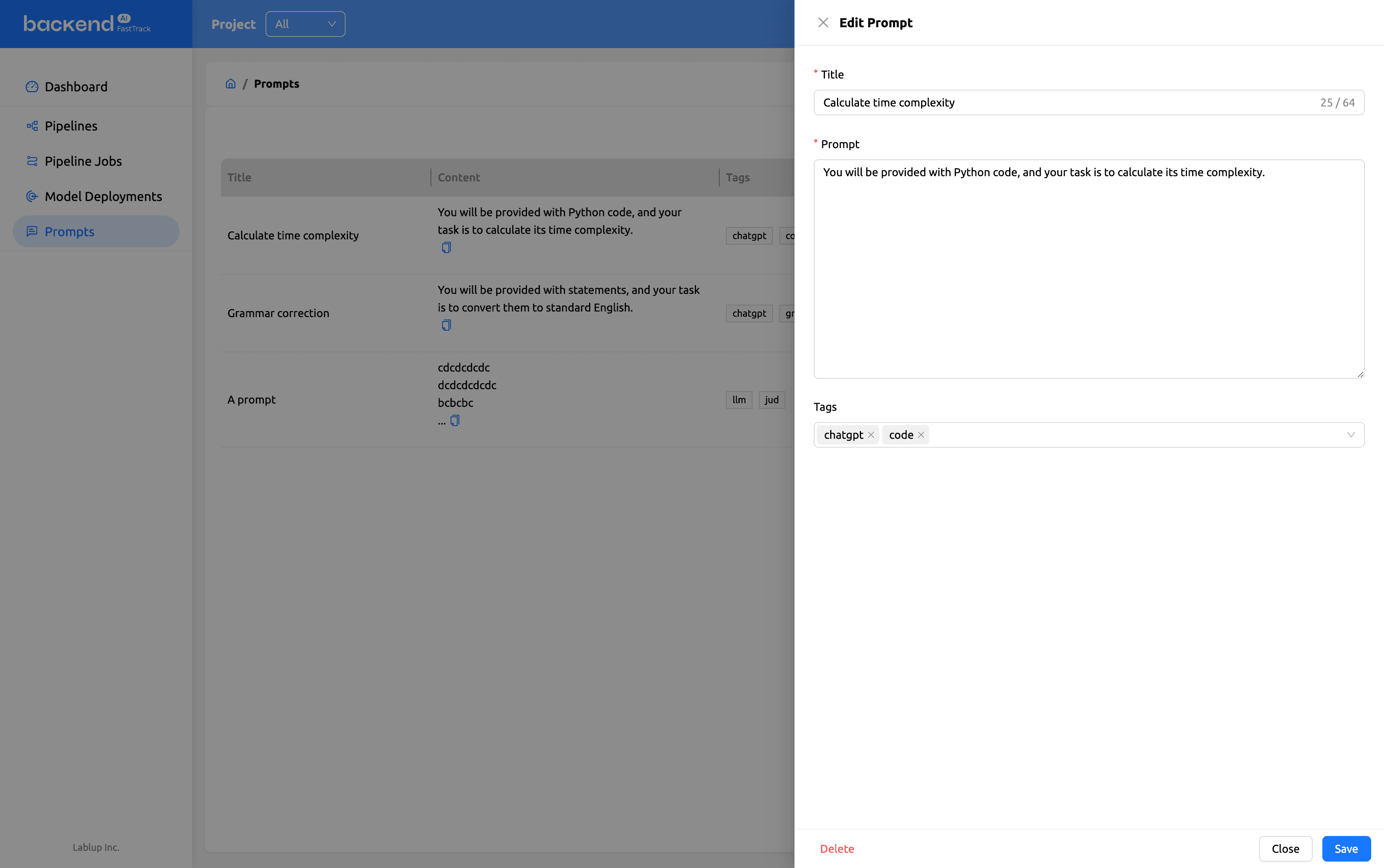Click the home icon in the breadcrumb

[x=231, y=84]
